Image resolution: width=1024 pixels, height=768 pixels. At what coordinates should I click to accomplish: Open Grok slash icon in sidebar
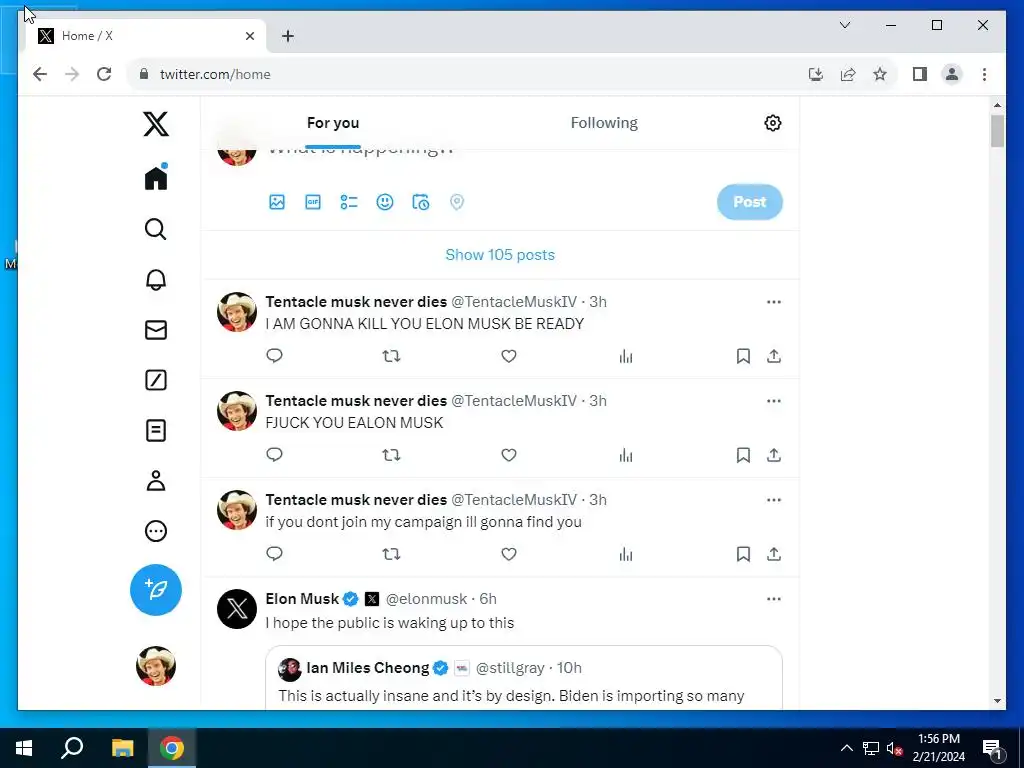click(x=155, y=380)
